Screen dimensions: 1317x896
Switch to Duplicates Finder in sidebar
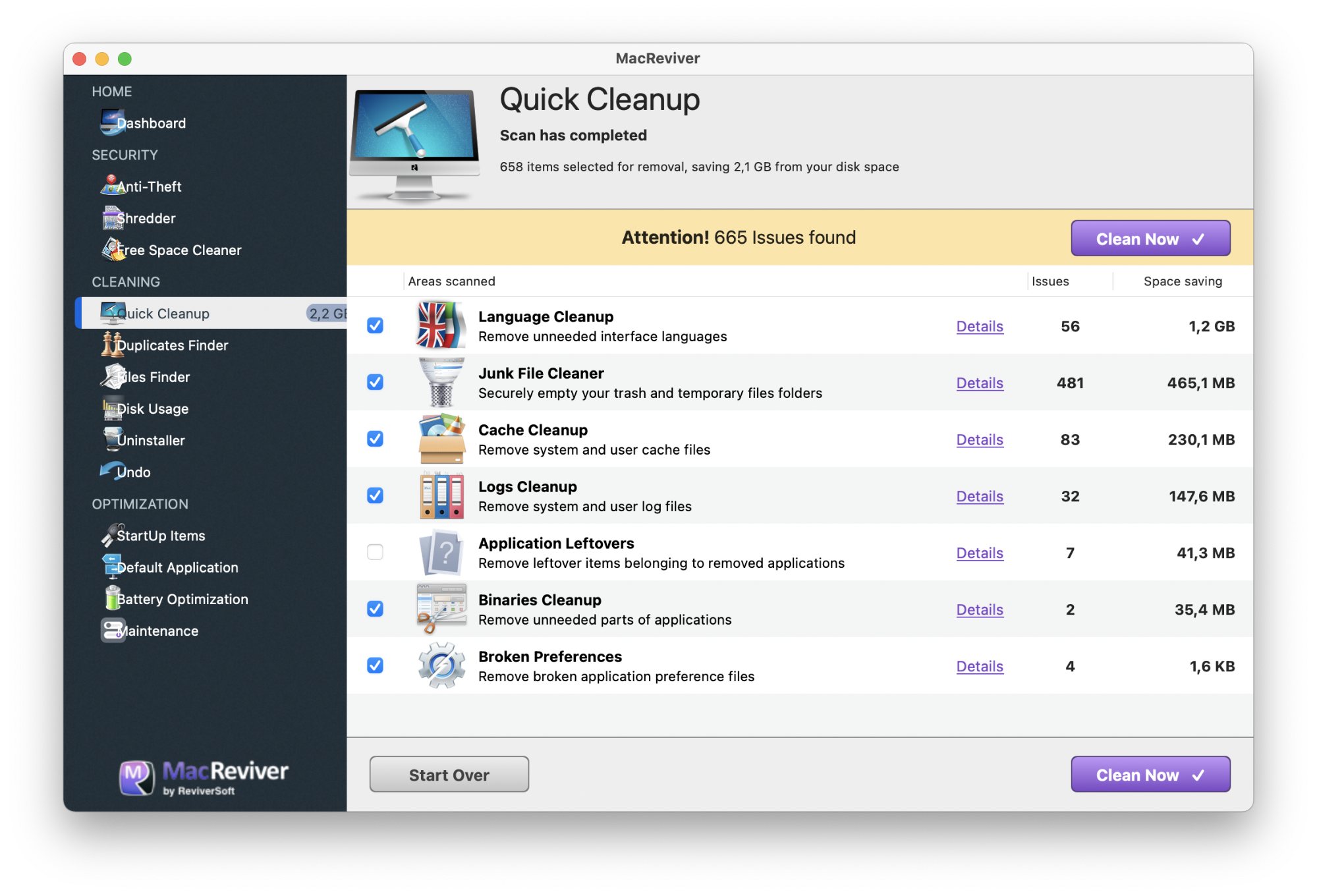[x=173, y=345]
